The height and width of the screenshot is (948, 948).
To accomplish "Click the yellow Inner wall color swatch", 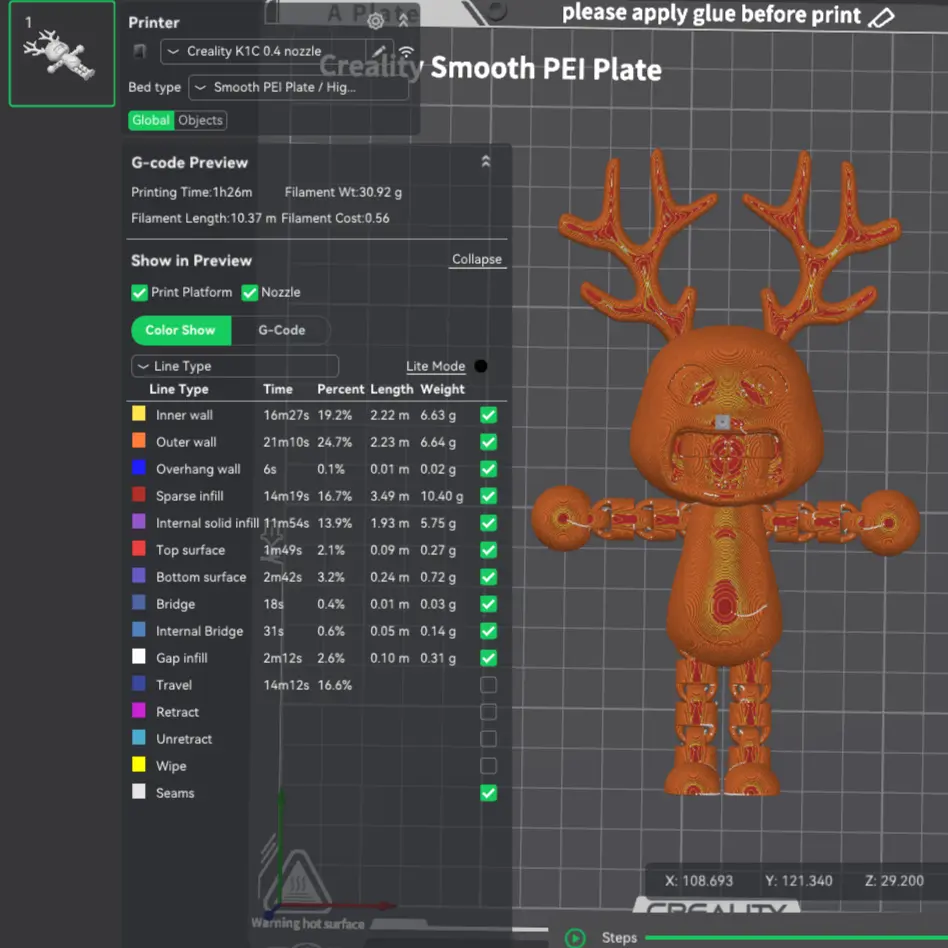I will point(138,414).
